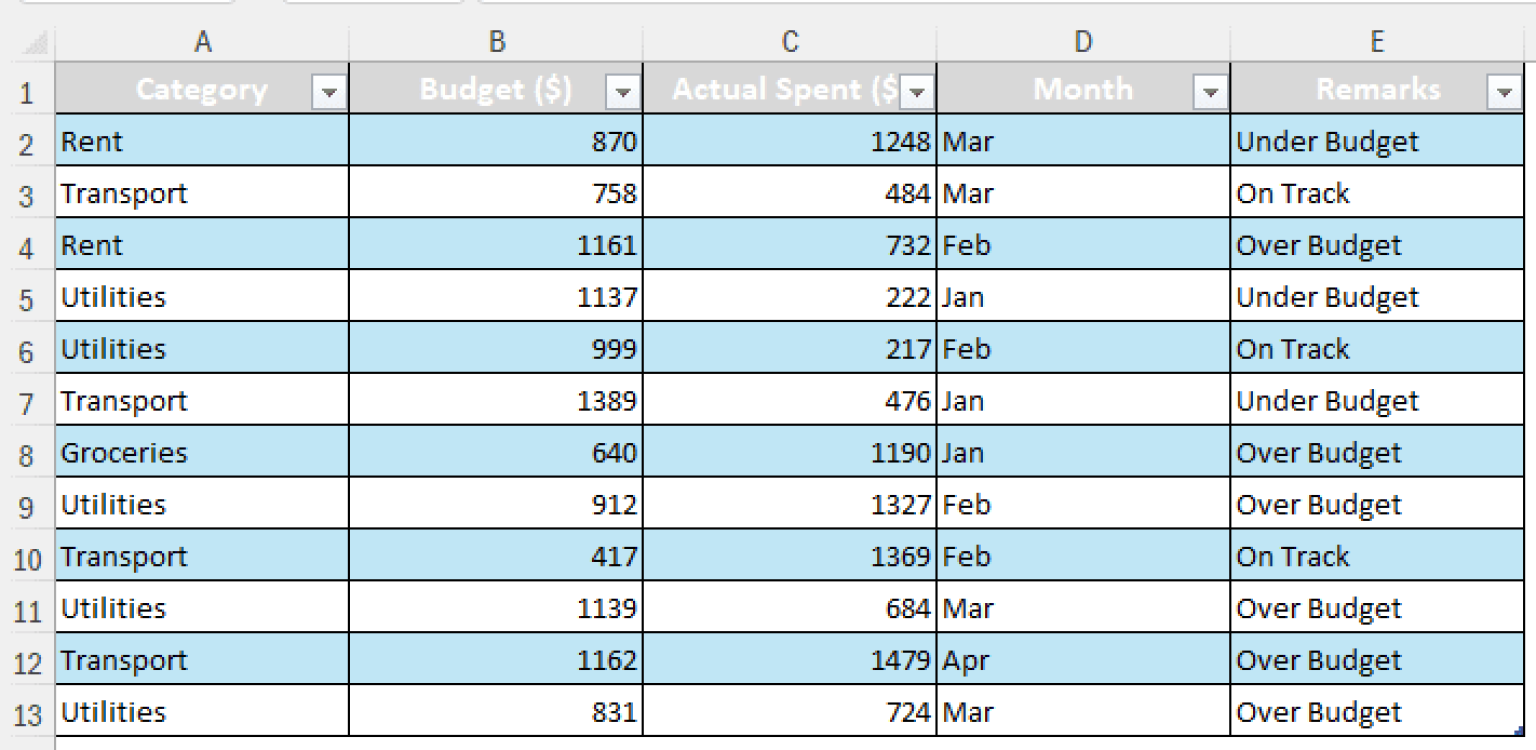Open the Month filter dropdown
This screenshot has width=1536, height=750.
[1211, 90]
